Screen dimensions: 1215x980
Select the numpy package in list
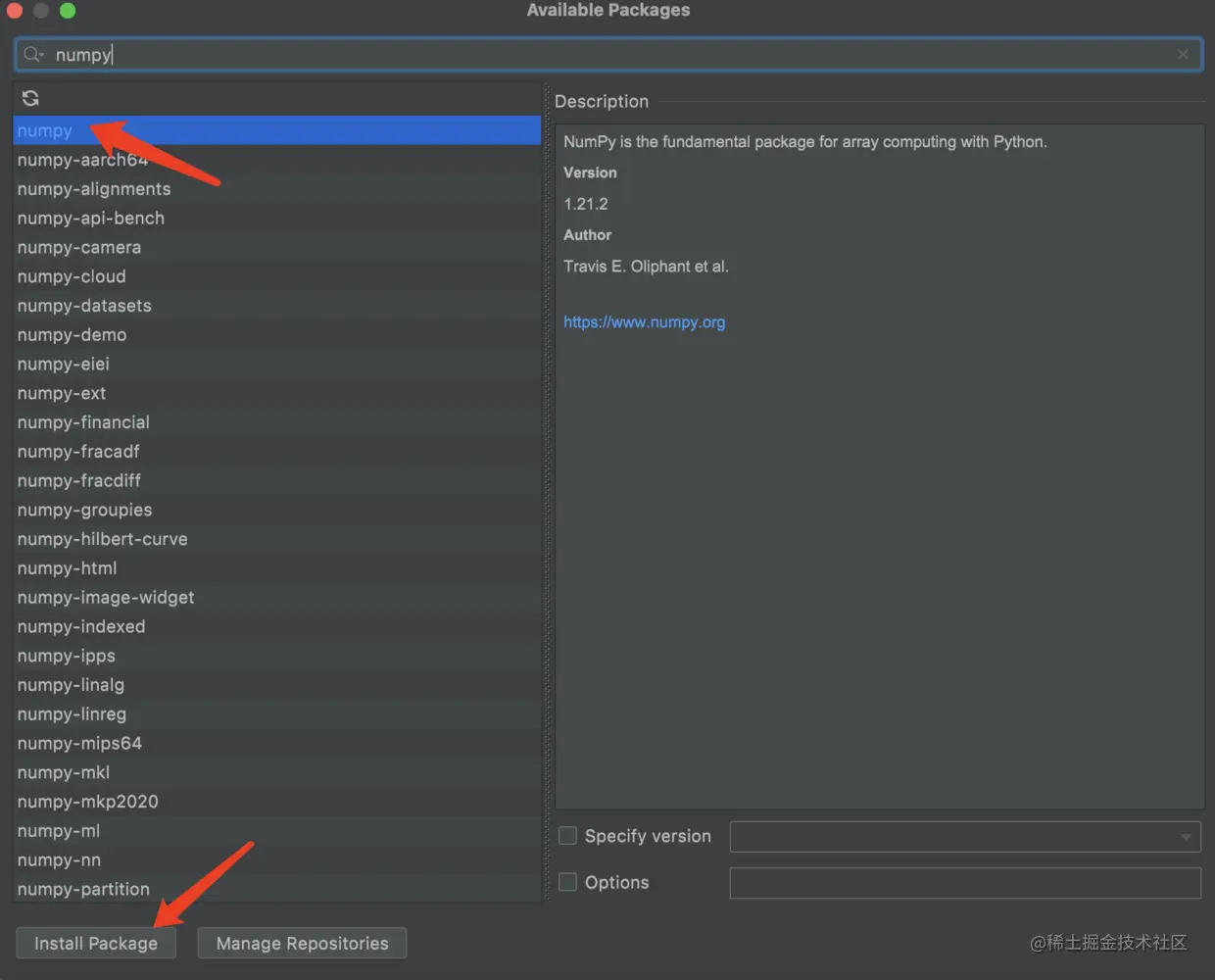click(45, 131)
